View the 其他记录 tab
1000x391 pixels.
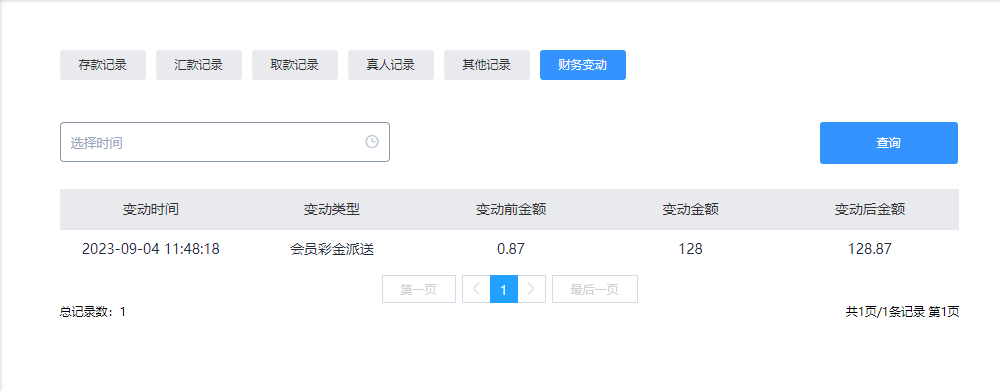[487, 65]
